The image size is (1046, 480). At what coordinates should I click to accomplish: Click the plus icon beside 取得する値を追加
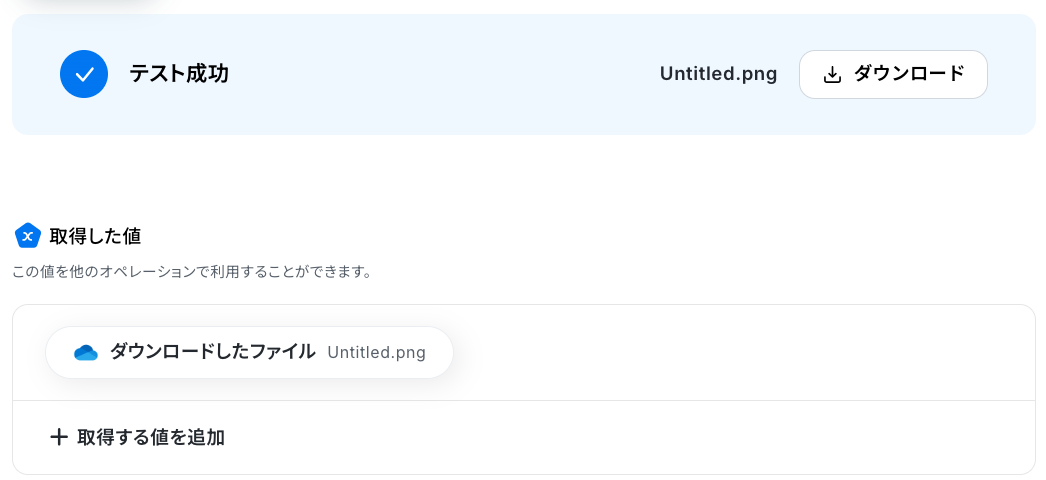click(x=59, y=437)
